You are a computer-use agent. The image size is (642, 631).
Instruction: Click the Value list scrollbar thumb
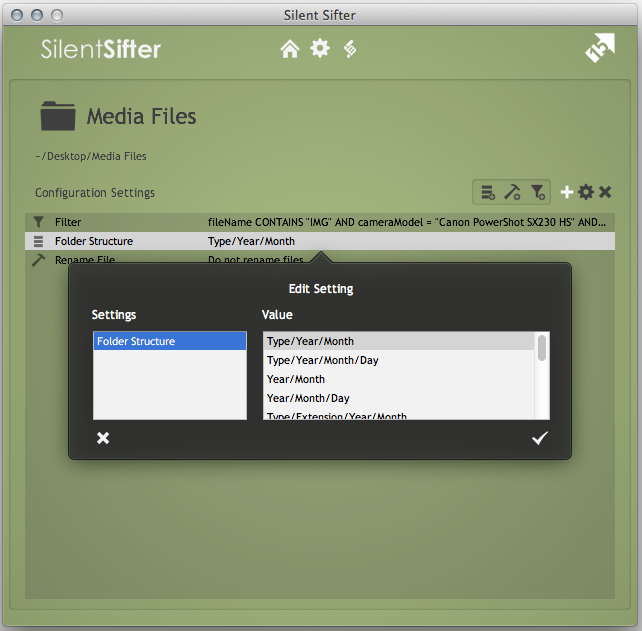[542, 348]
